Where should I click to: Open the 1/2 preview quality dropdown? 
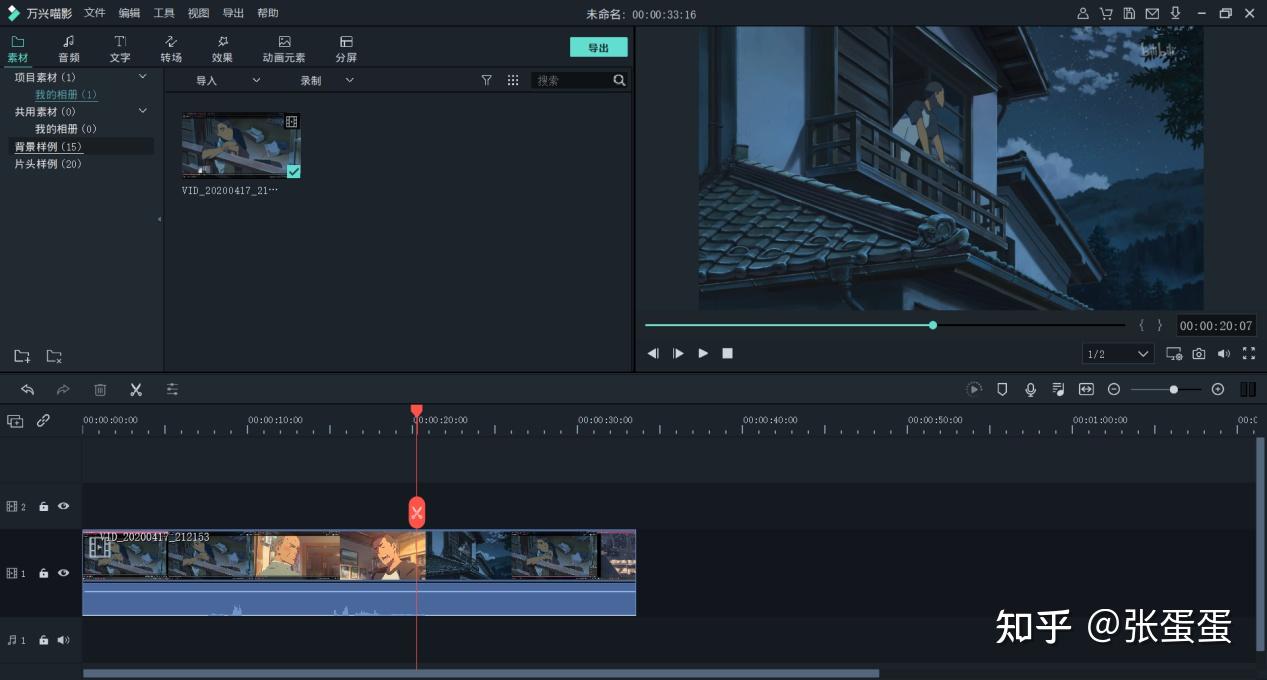(x=1119, y=354)
